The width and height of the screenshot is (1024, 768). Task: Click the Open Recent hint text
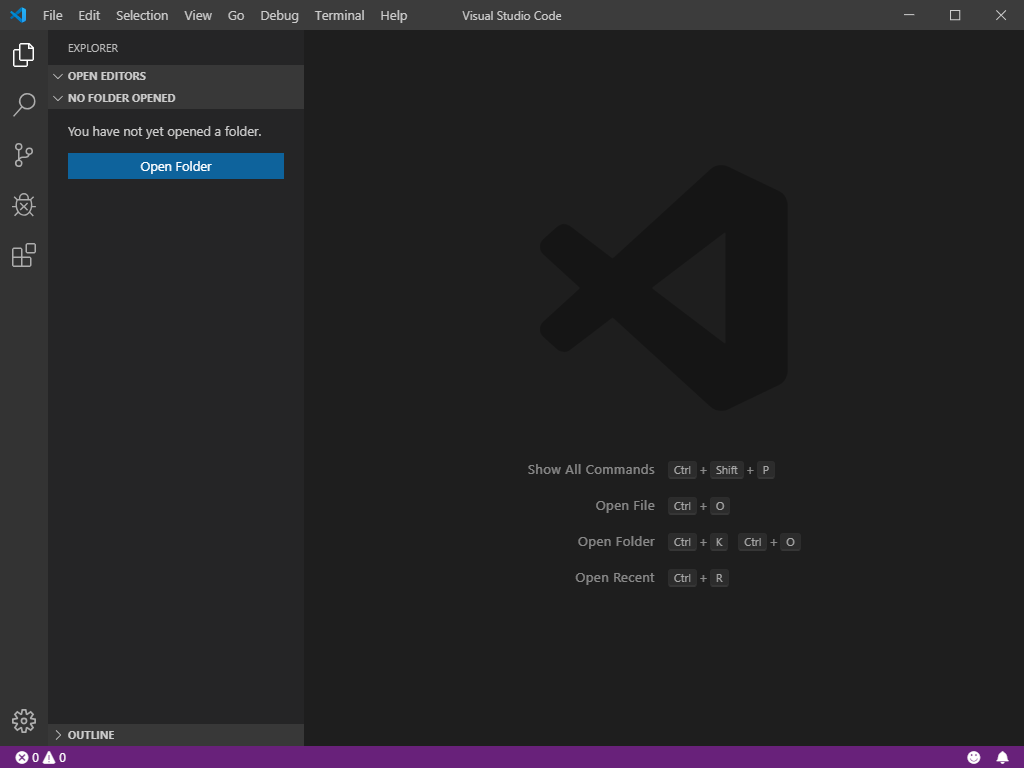[x=615, y=577]
